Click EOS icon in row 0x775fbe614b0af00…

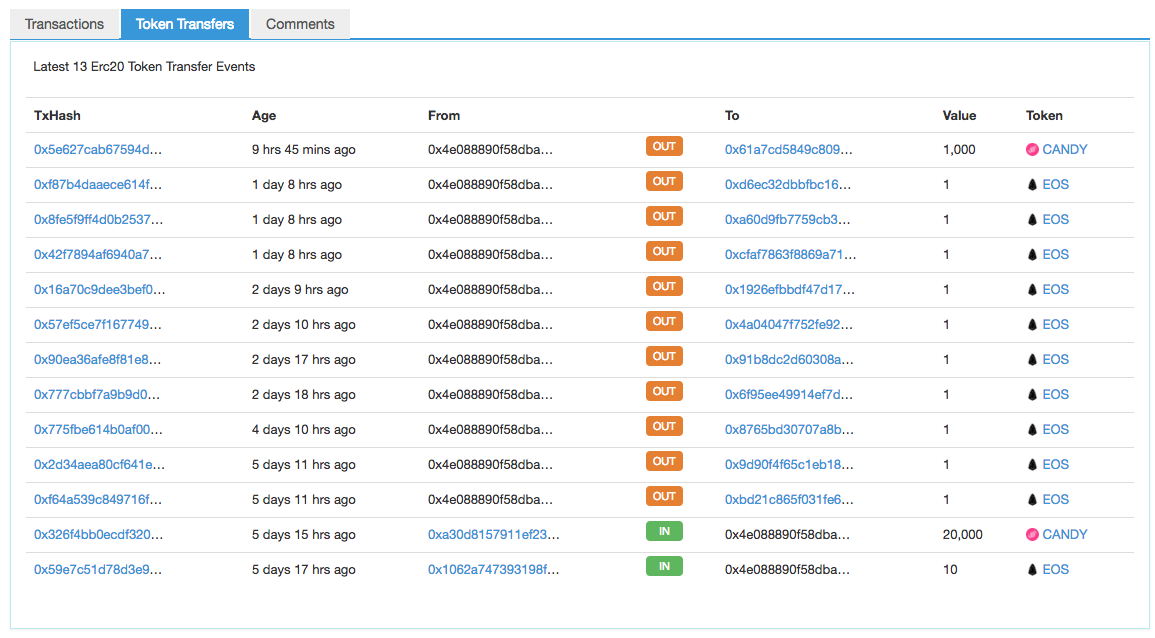click(x=1032, y=430)
